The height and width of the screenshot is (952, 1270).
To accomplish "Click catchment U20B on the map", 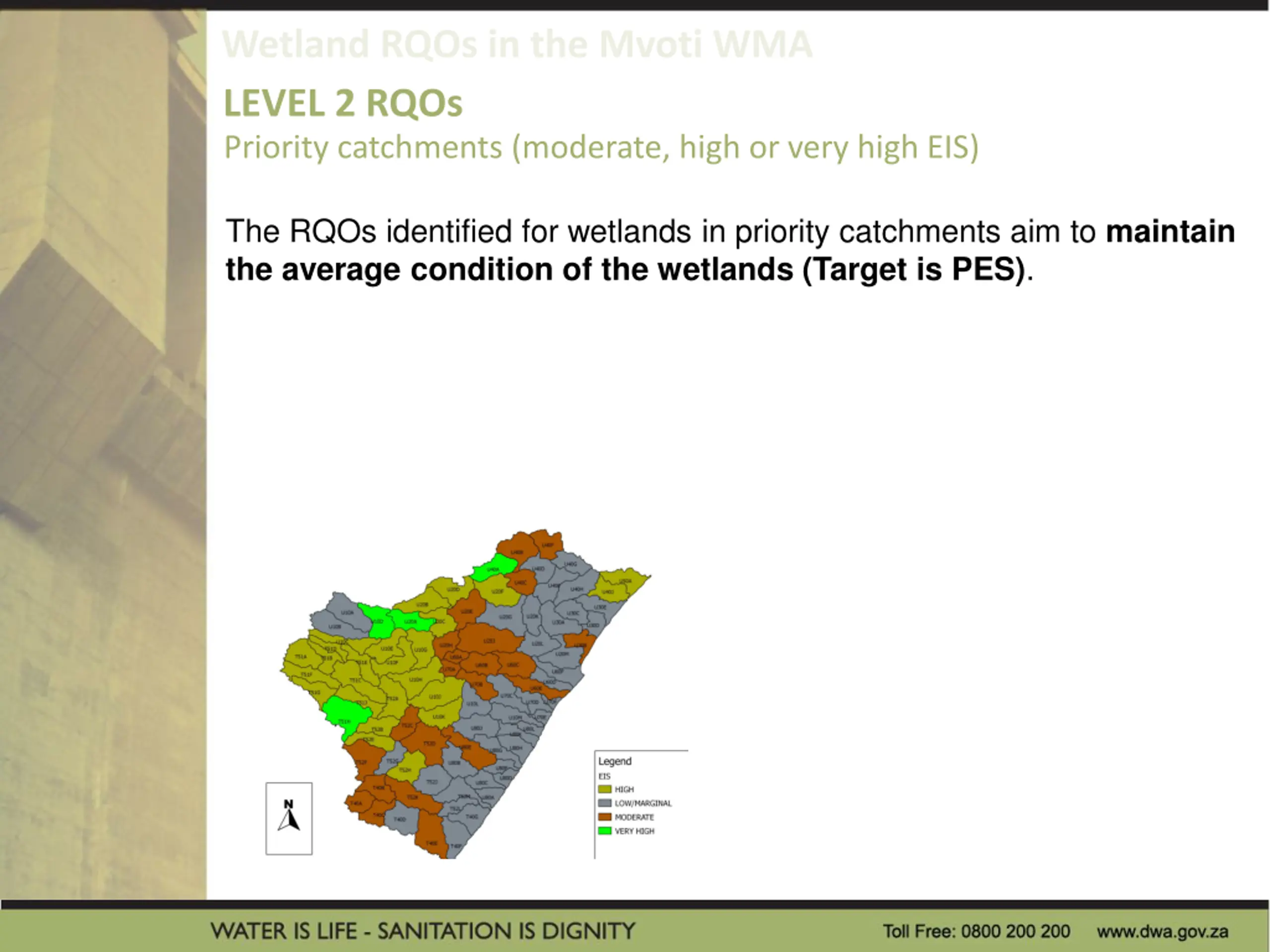I will tap(422, 604).
